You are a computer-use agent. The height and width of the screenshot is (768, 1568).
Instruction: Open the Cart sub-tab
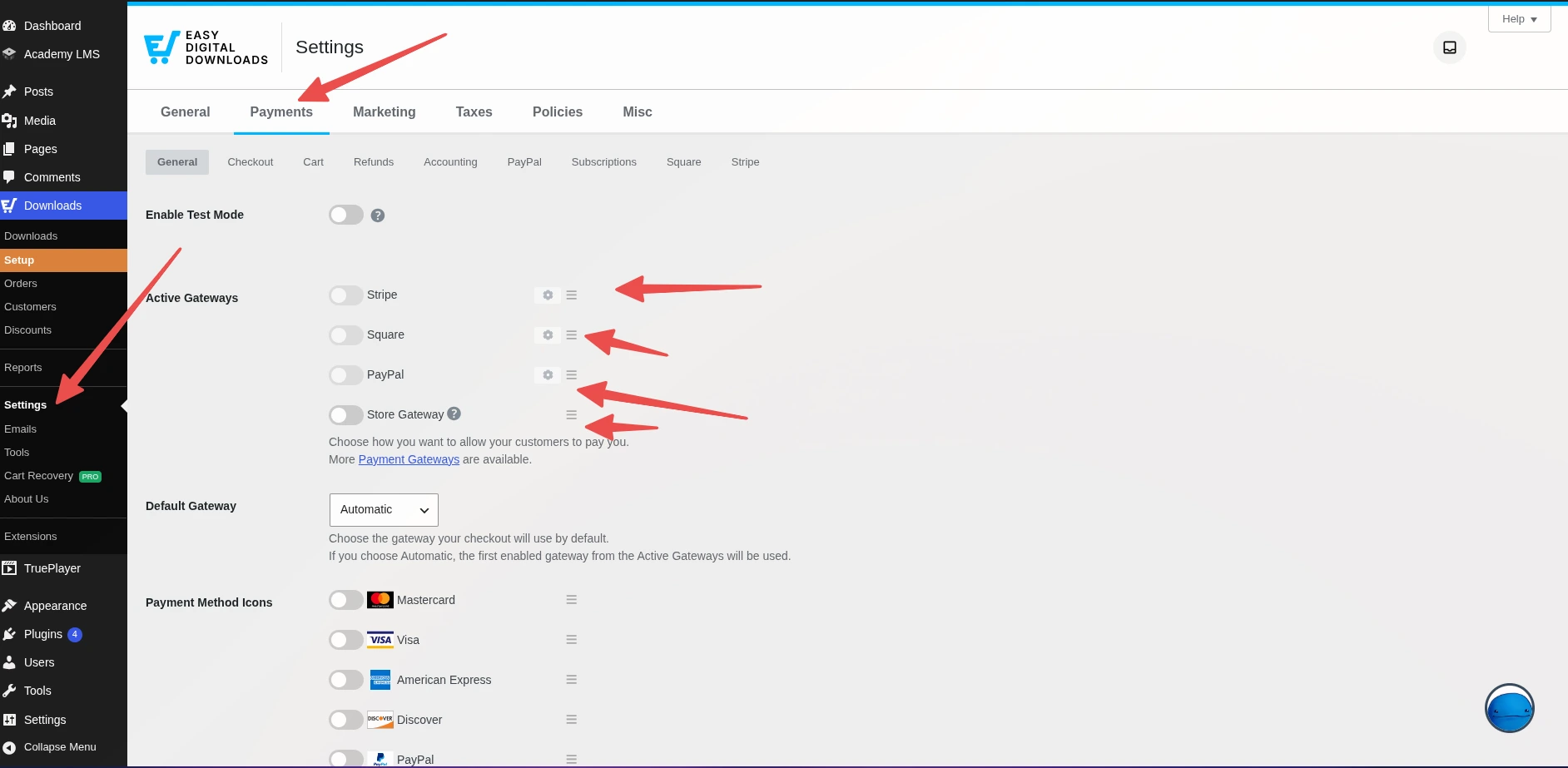coord(314,162)
